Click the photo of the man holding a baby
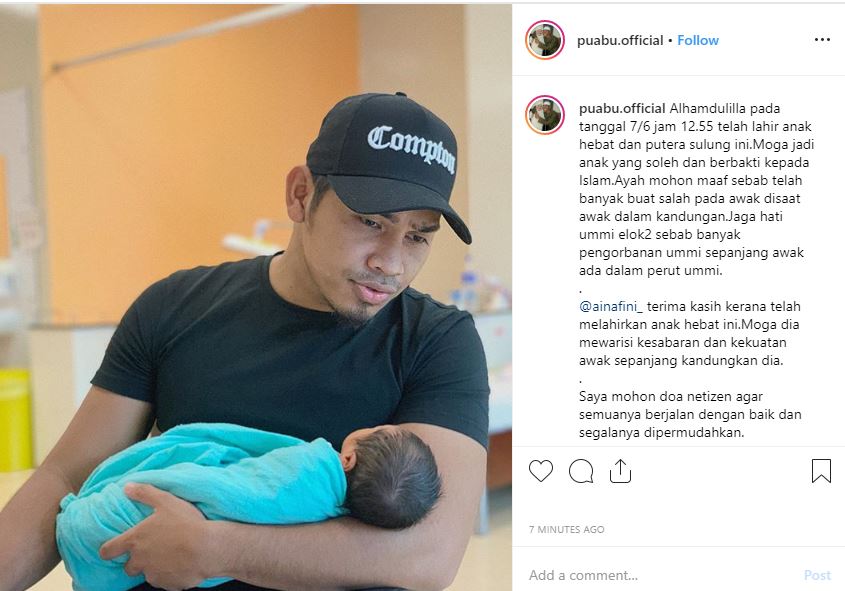 [256, 297]
